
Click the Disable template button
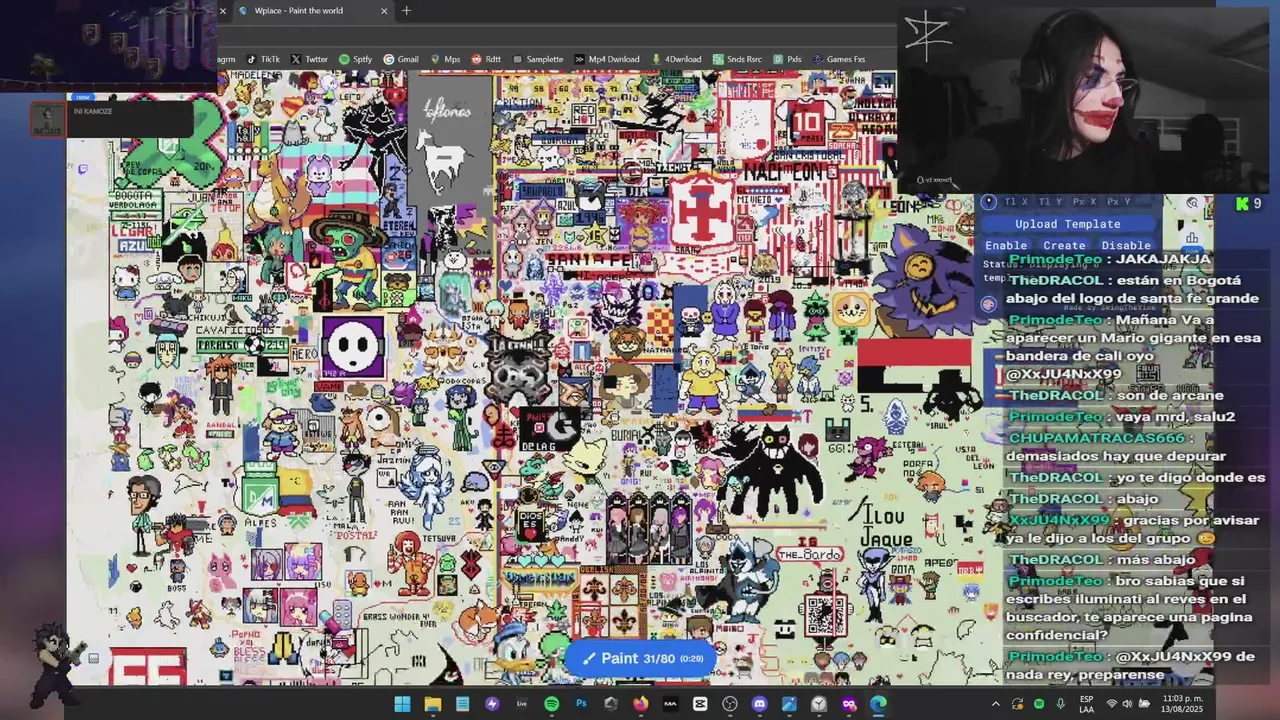pos(1126,245)
